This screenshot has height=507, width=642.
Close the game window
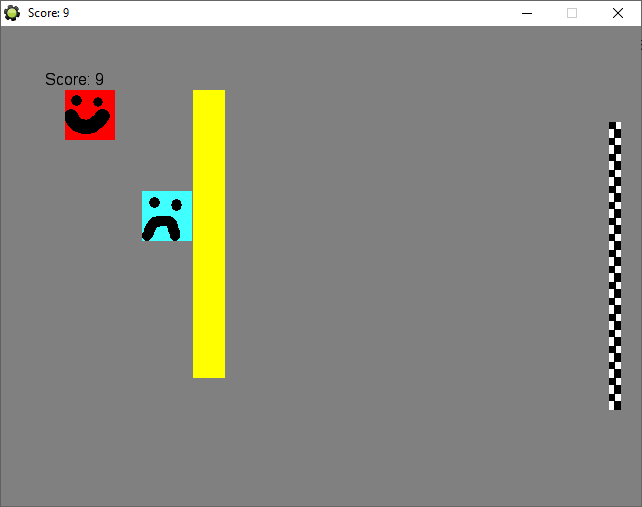click(x=618, y=13)
